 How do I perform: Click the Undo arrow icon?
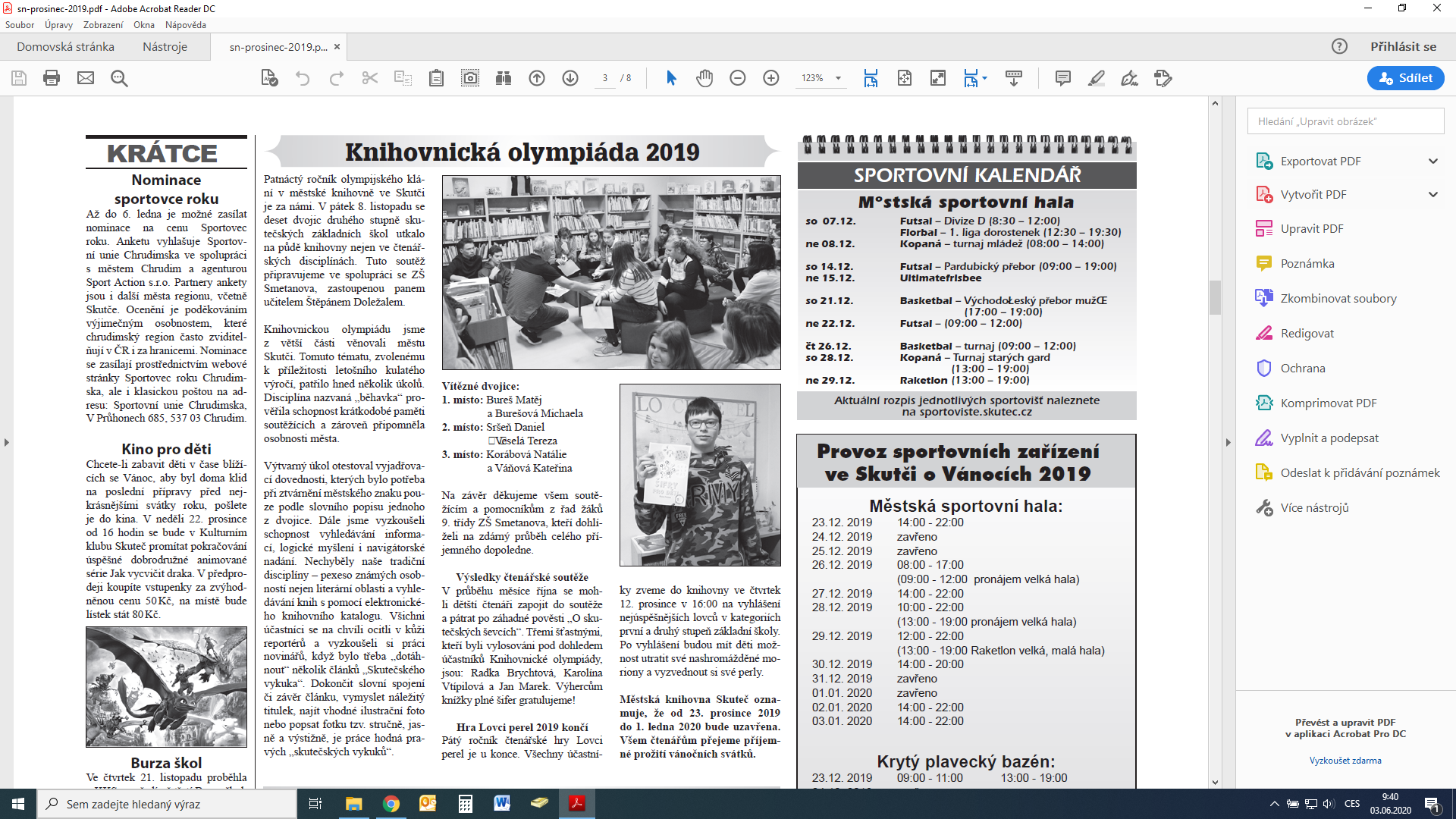[x=303, y=78]
